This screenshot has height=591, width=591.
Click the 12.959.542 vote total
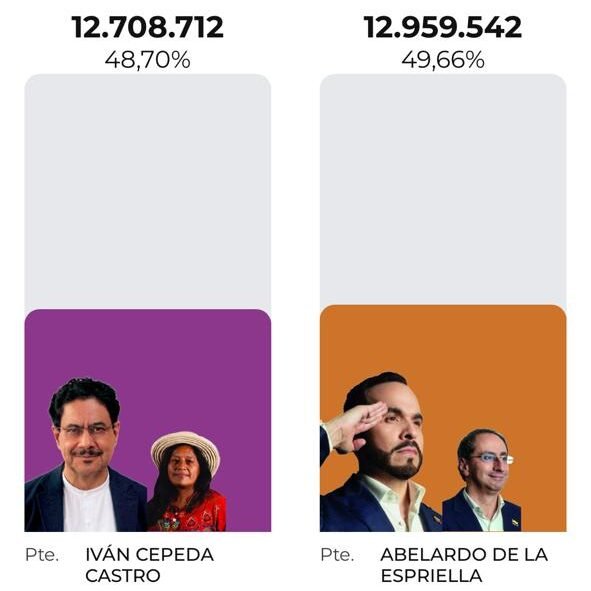[x=443, y=27]
